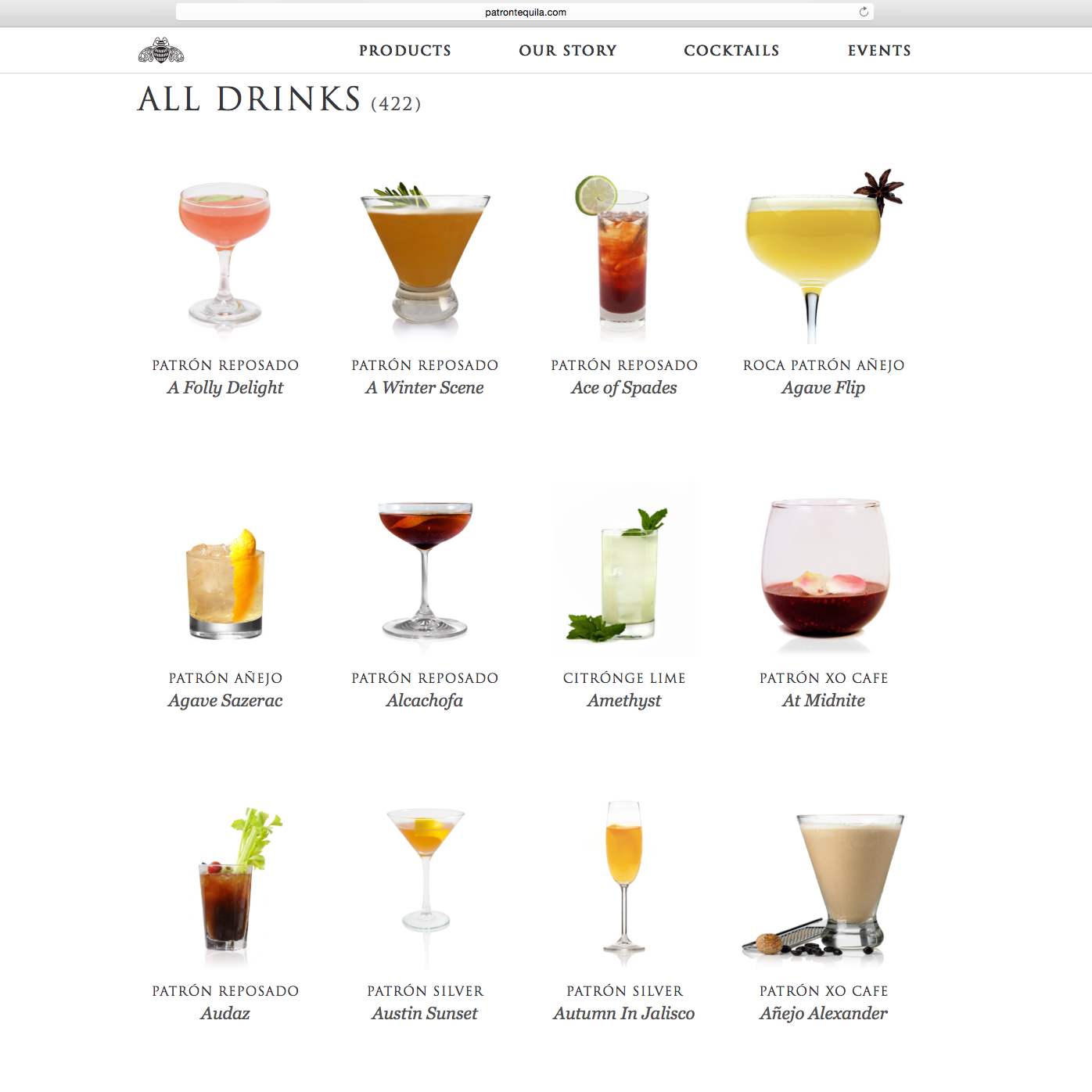Open the Events page
1092x1092 pixels.
click(879, 50)
